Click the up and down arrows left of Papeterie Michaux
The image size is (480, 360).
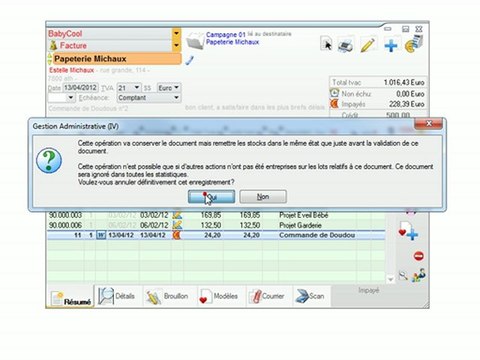(50, 59)
